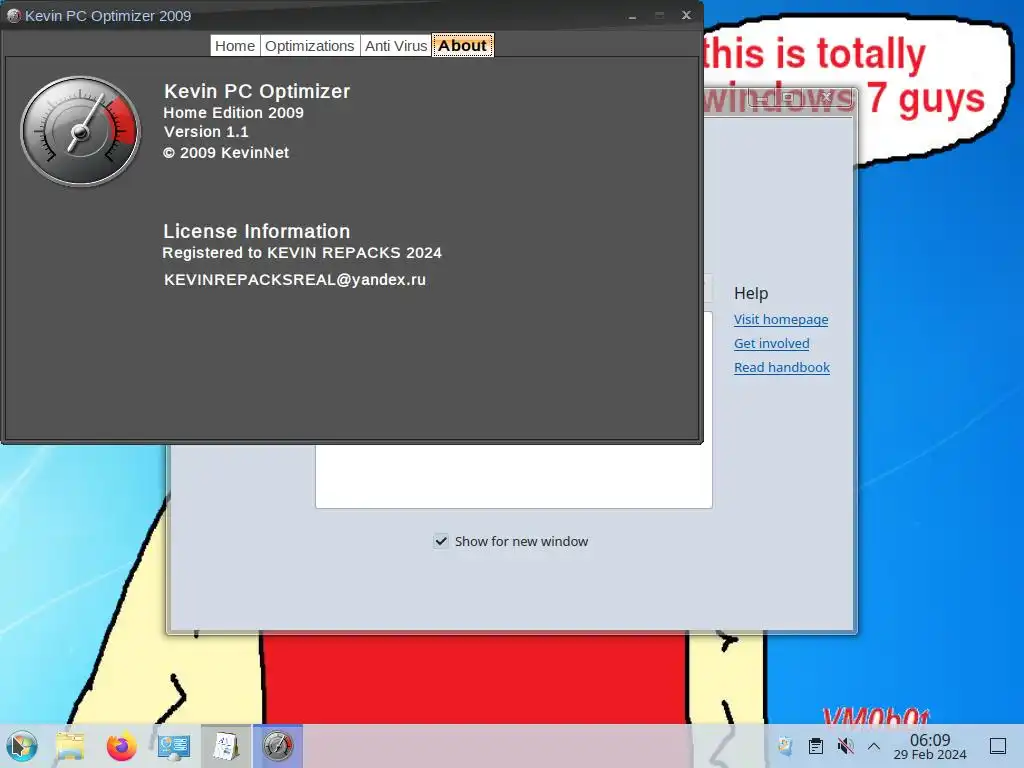Close the Kevin PC Optimizer 2009 window
The width and height of the screenshot is (1024, 768).
click(686, 15)
